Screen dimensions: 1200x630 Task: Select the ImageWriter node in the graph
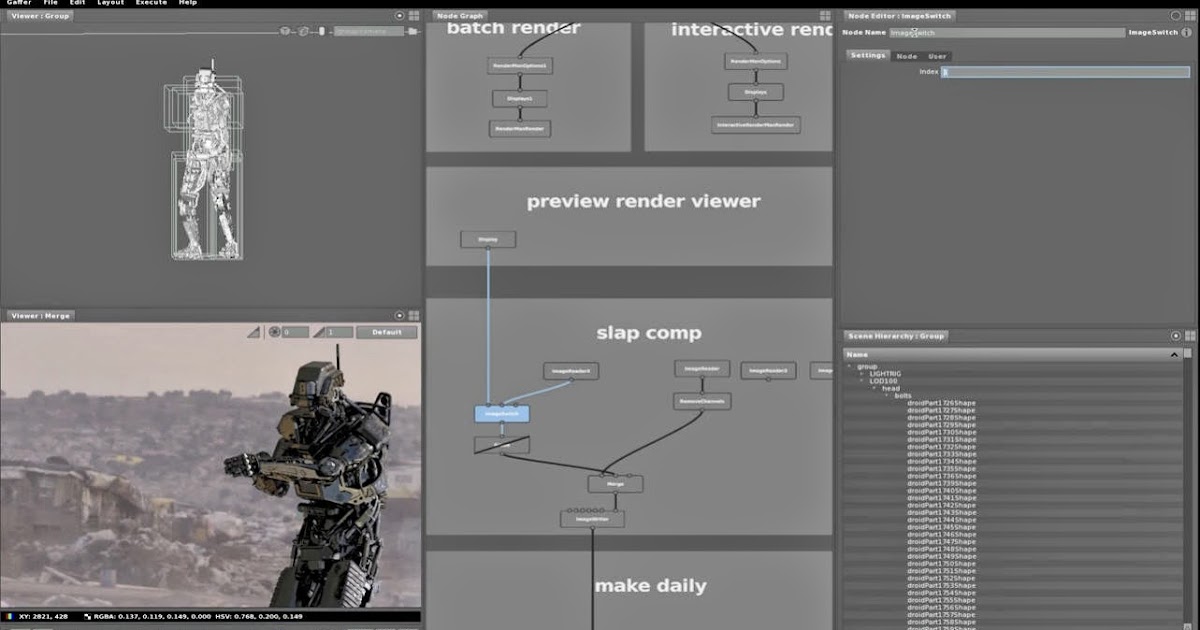(x=592, y=518)
